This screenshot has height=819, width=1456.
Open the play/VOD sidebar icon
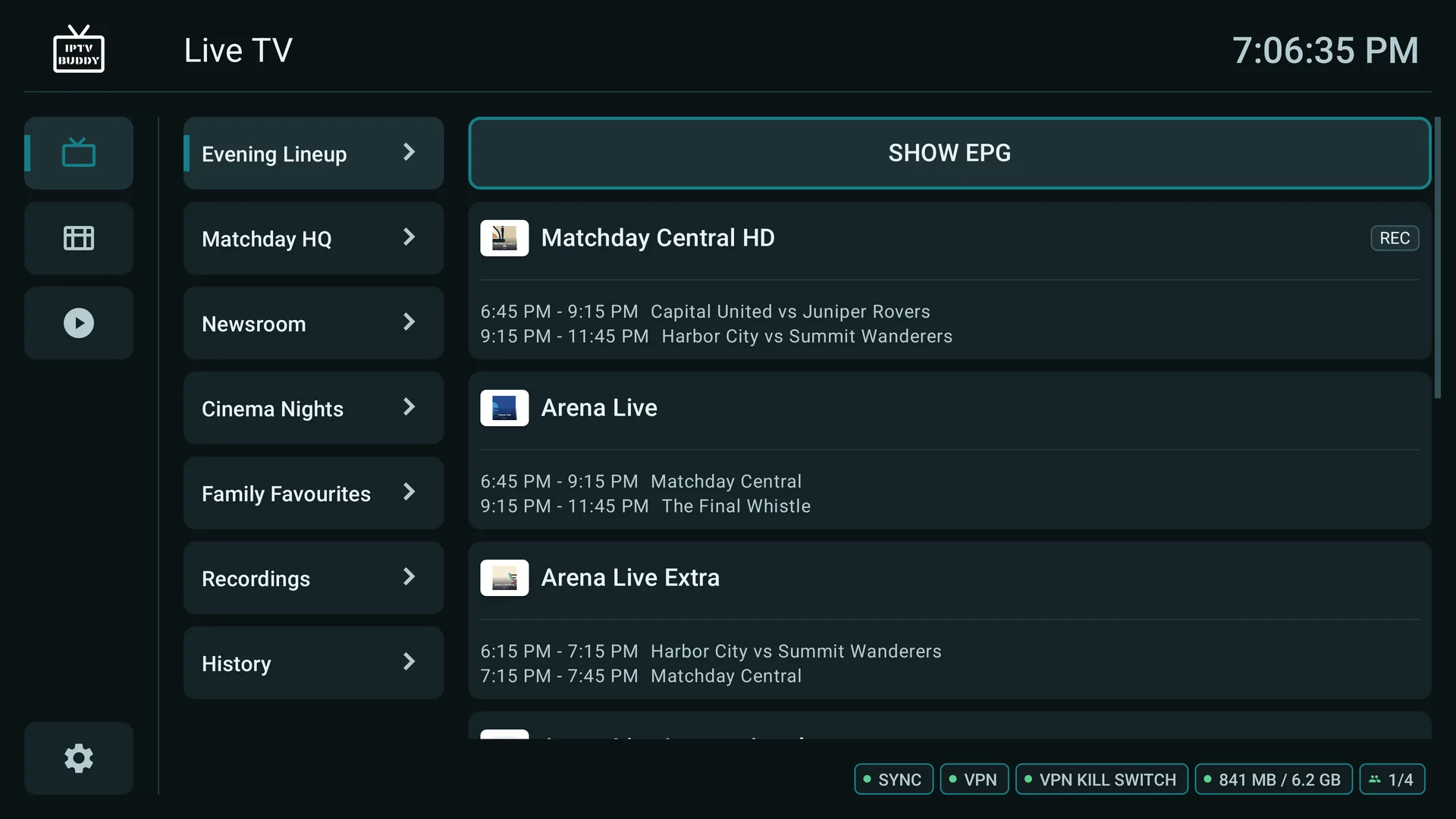pos(79,323)
